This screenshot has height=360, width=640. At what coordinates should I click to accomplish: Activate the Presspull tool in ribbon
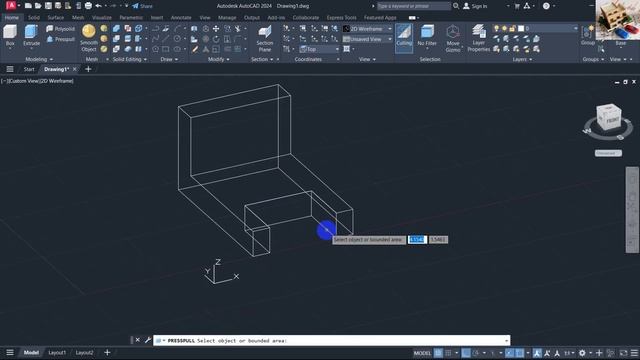[60, 39]
